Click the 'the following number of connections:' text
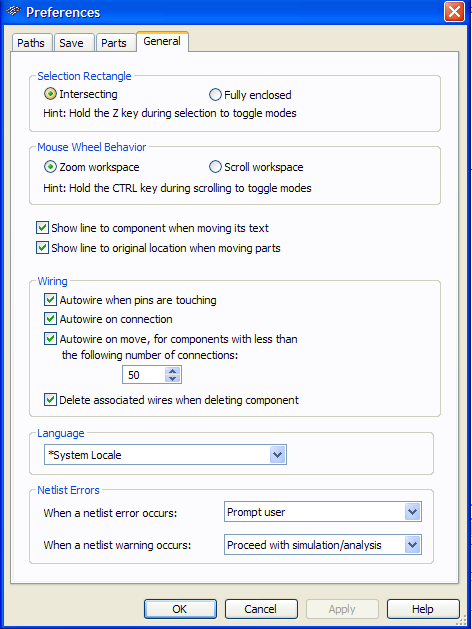Screen dimensions: 472x629 [x=150, y=355]
